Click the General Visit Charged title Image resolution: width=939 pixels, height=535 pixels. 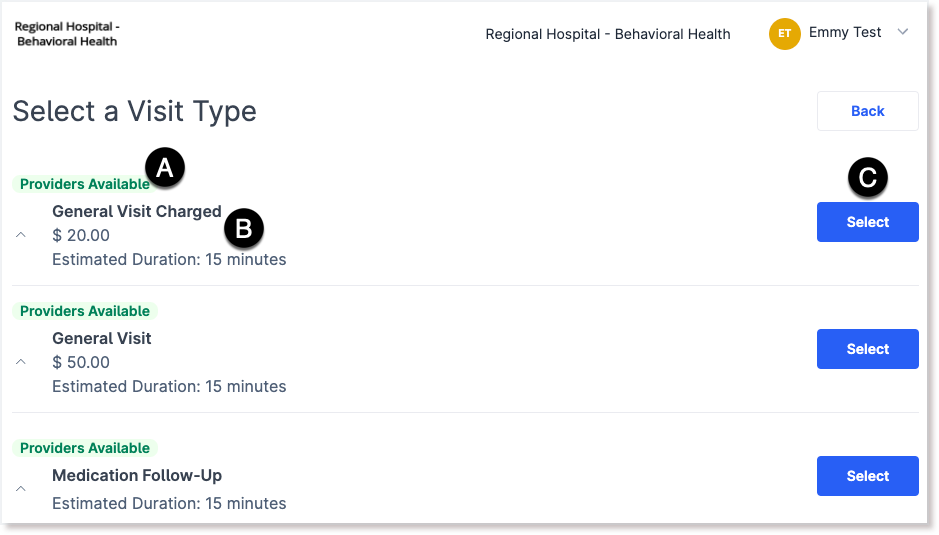point(137,211)
